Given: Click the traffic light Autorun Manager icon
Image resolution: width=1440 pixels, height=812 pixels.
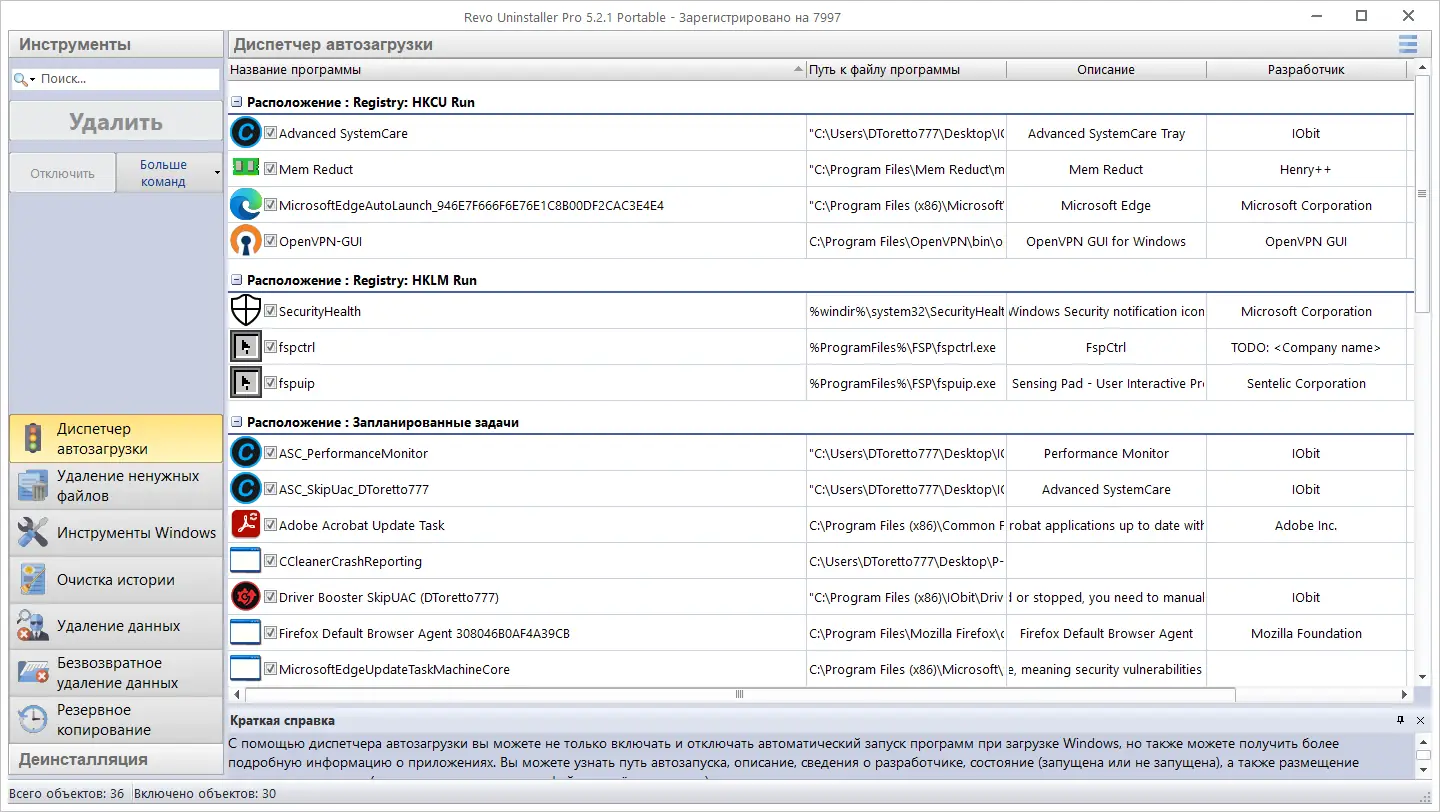Looking at the screenshot, I should point(33,439).
